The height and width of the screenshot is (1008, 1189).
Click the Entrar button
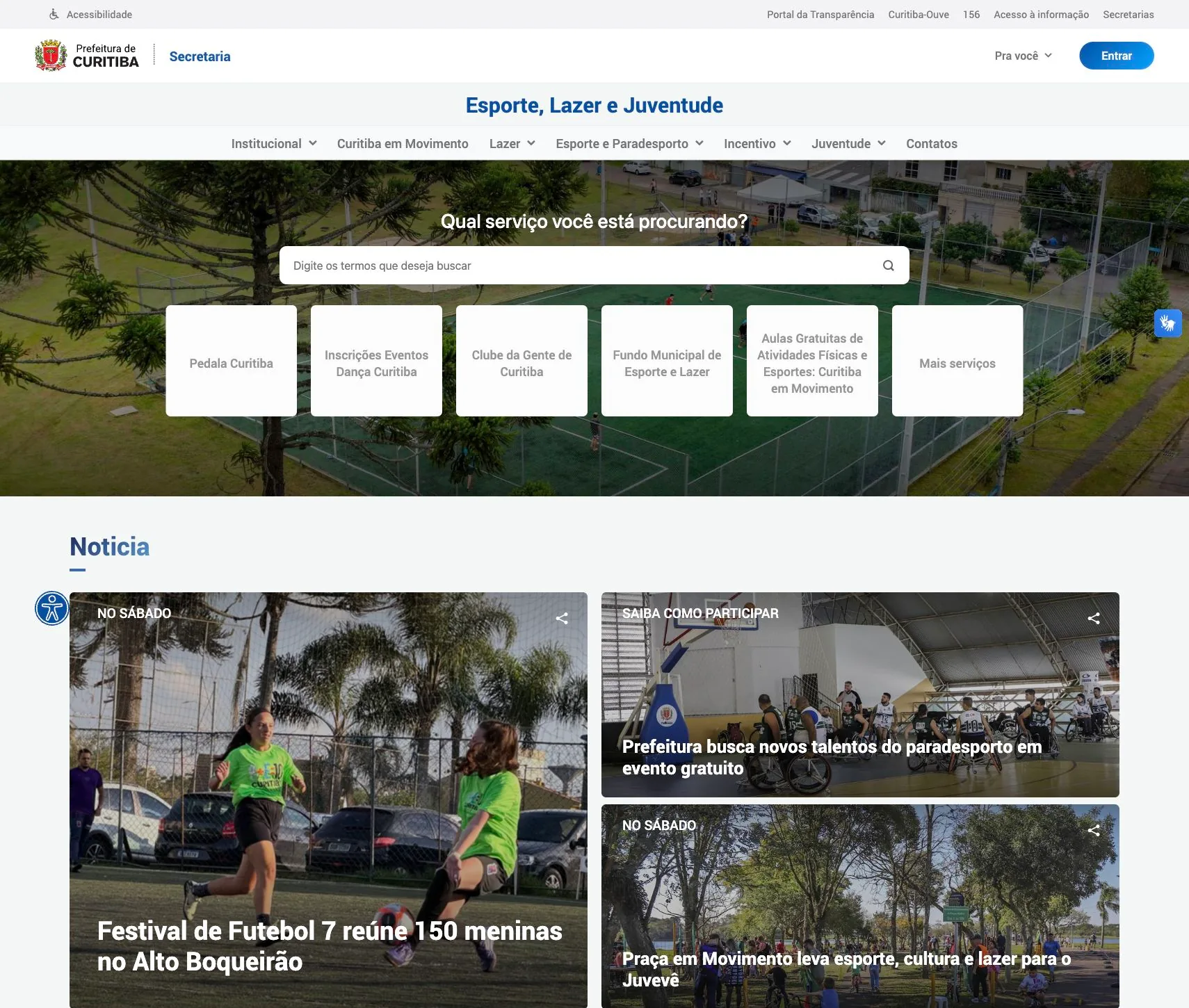(1117, 56)
